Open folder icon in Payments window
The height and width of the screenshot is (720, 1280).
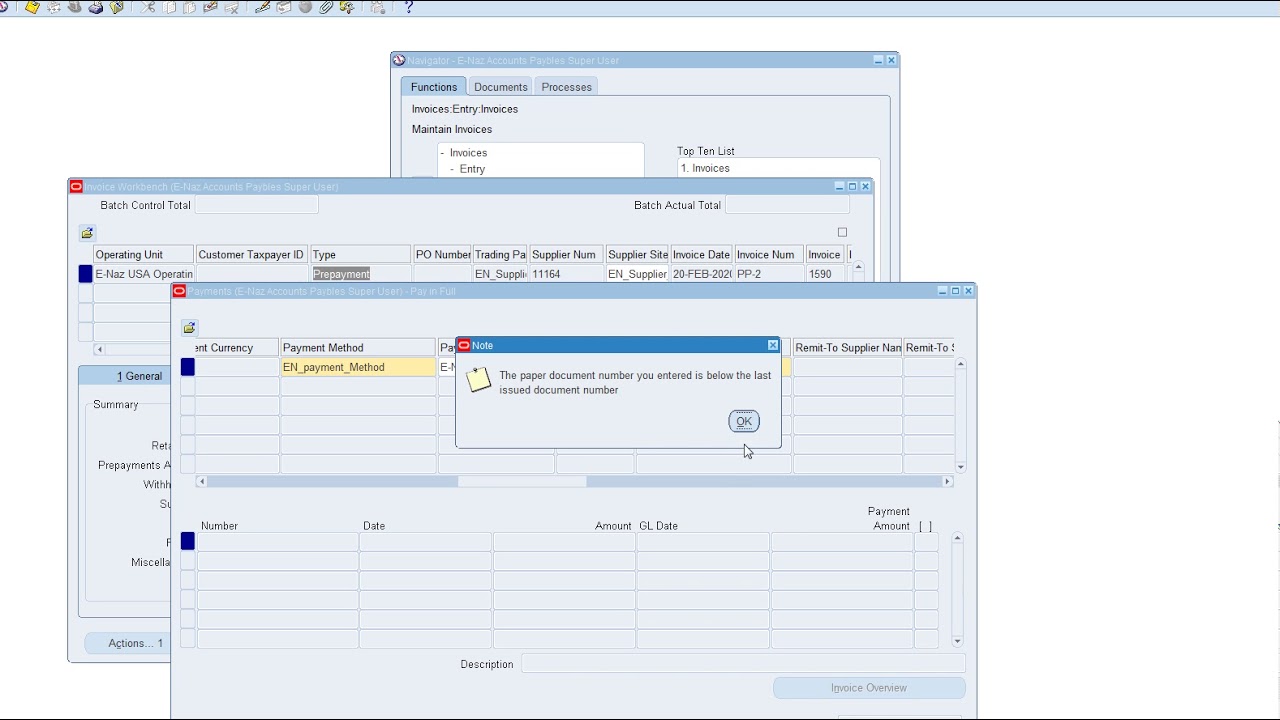tap(189, 328)
